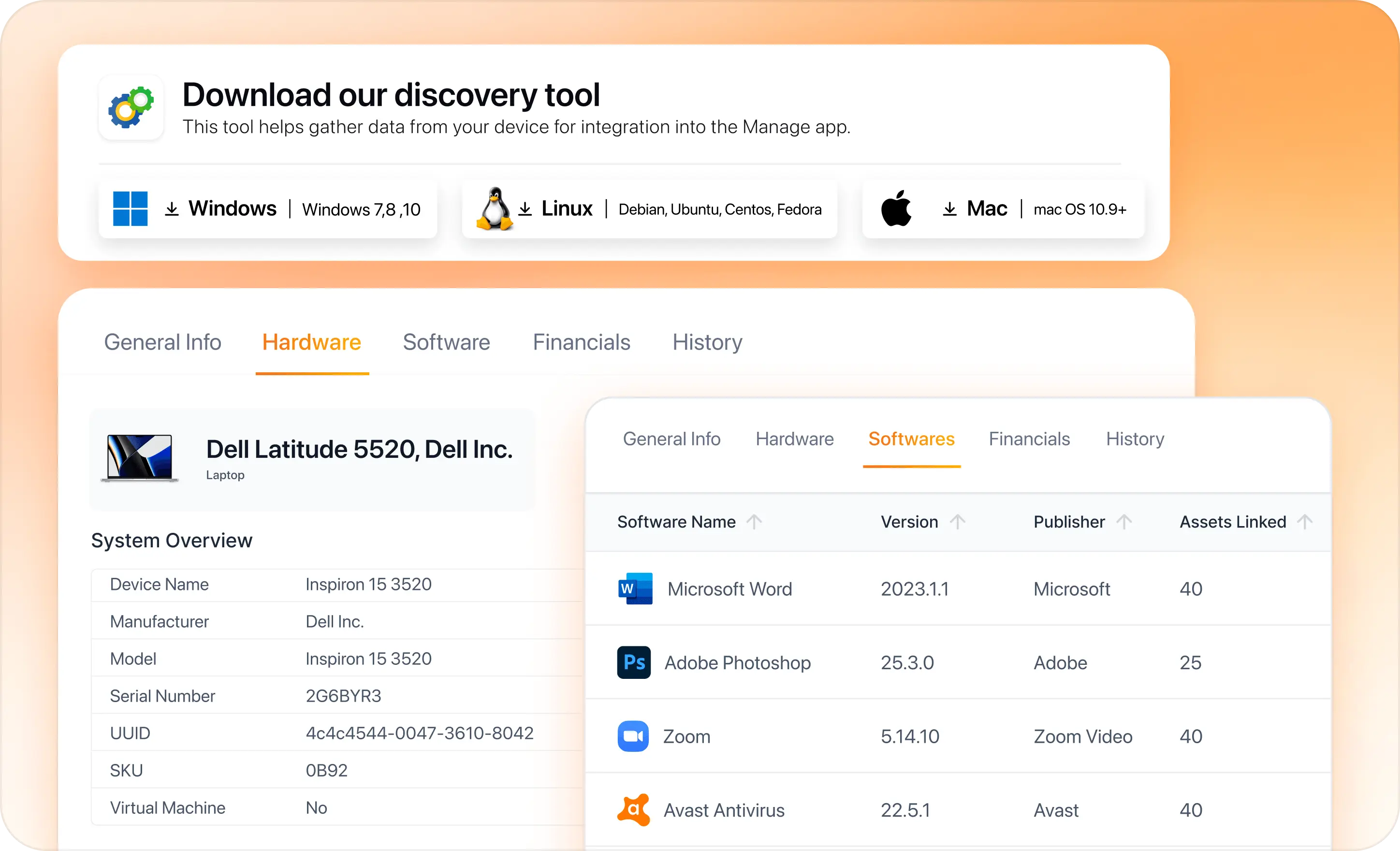Click Manufacturer value Dell Inc.
The height and width of the screenshot is (851, 1400).
click(x=335, y=621)
